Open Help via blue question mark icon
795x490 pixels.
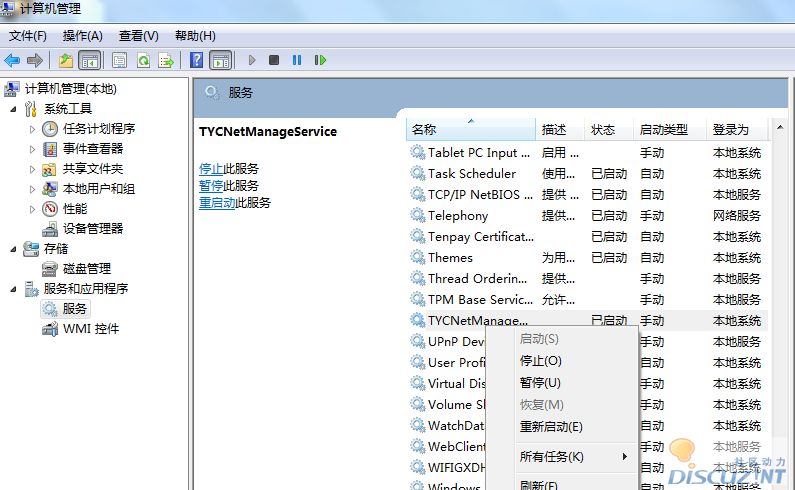[x=197, y=60]
